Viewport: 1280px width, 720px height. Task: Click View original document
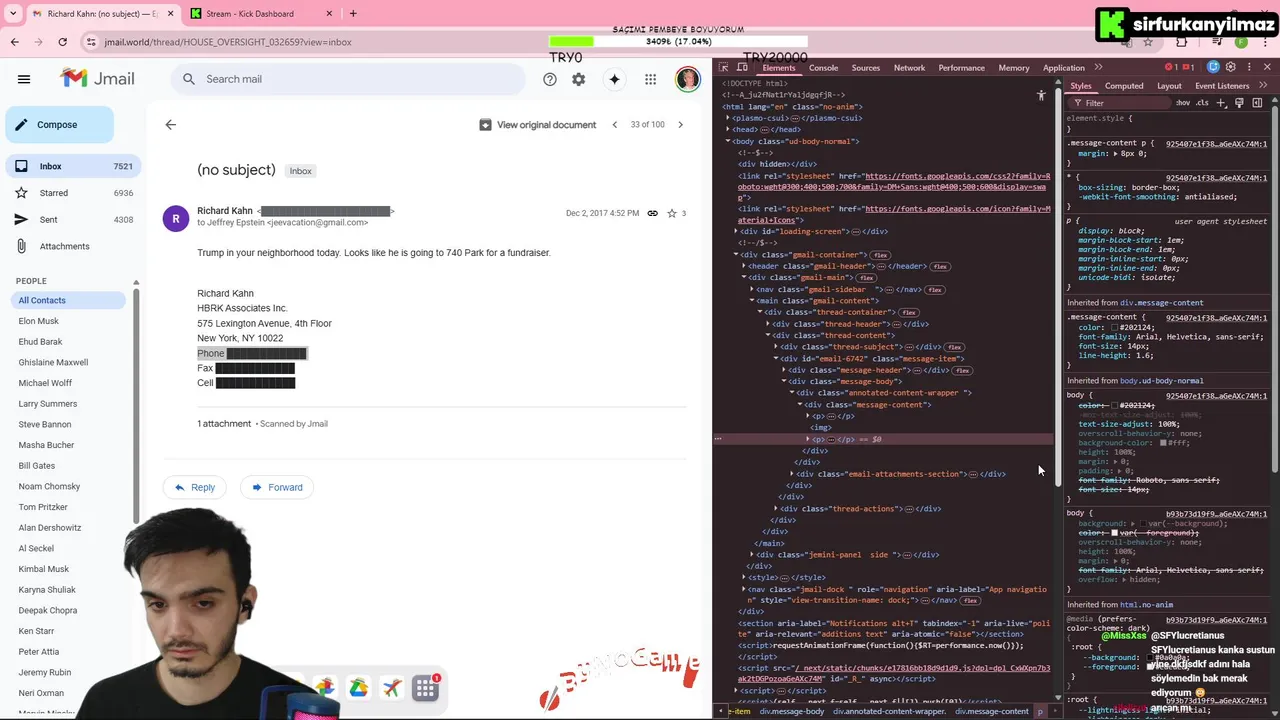pos(537,125)
